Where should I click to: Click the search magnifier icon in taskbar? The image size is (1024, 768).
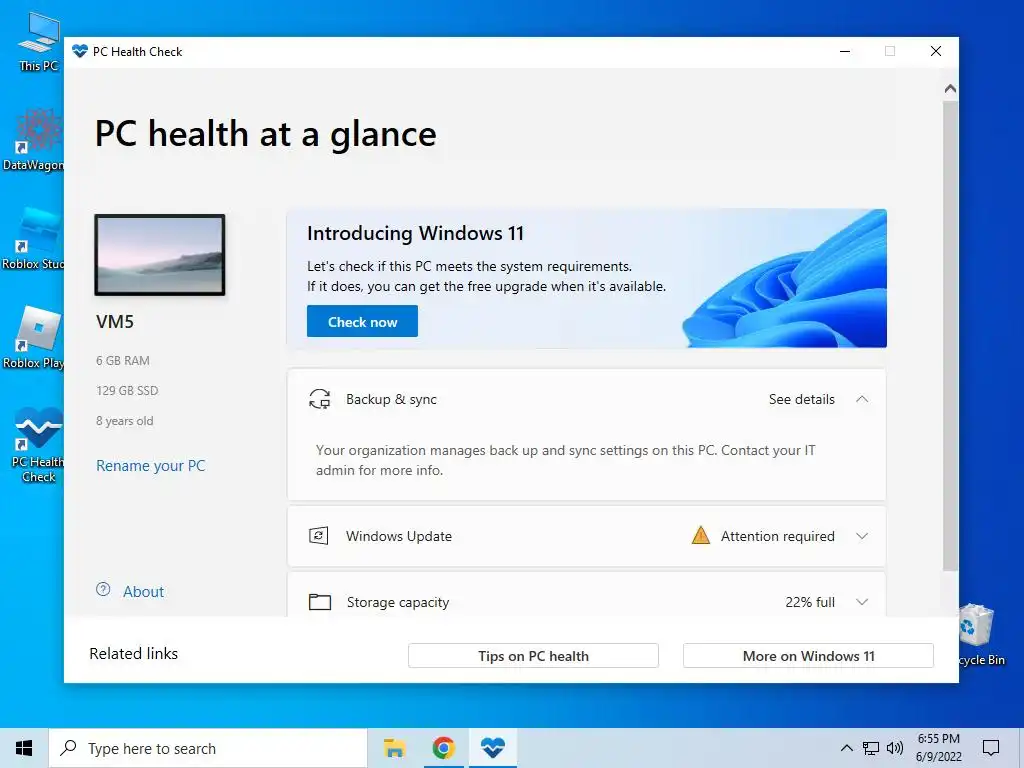click(69, 748)
